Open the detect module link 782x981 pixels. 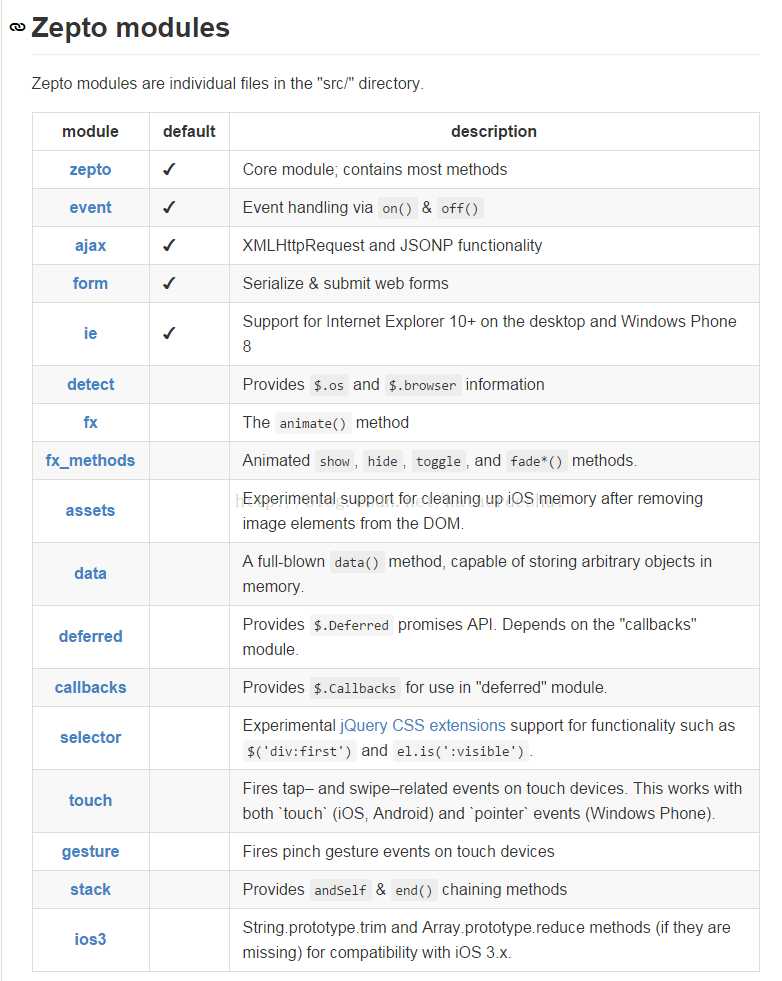pyautogui.click(x=90, y=384)
